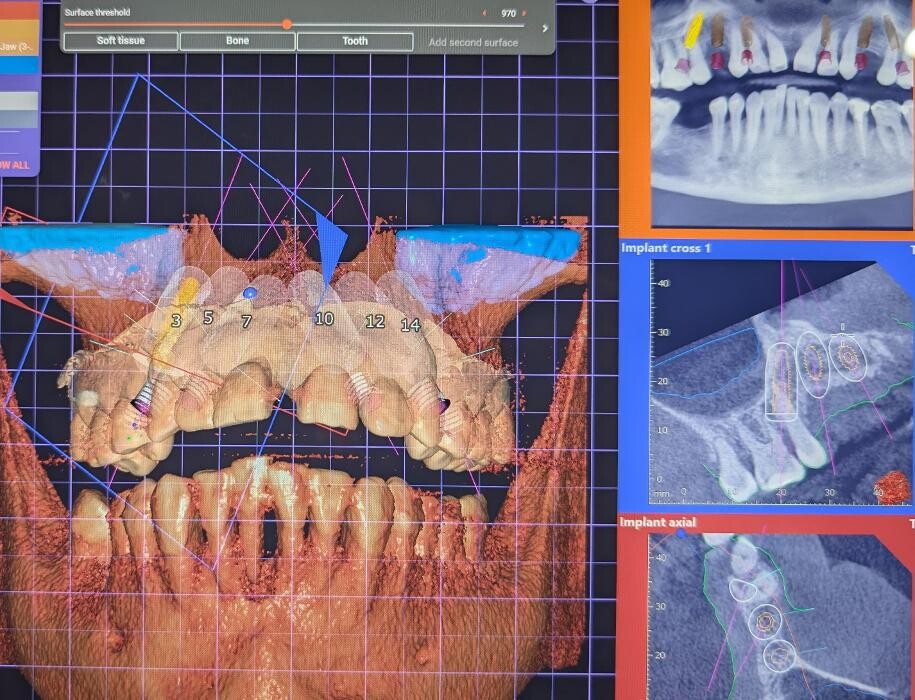Click the blue sphere marker above implant 7
This screenshot has height=700, width=915.
(249, 294)
